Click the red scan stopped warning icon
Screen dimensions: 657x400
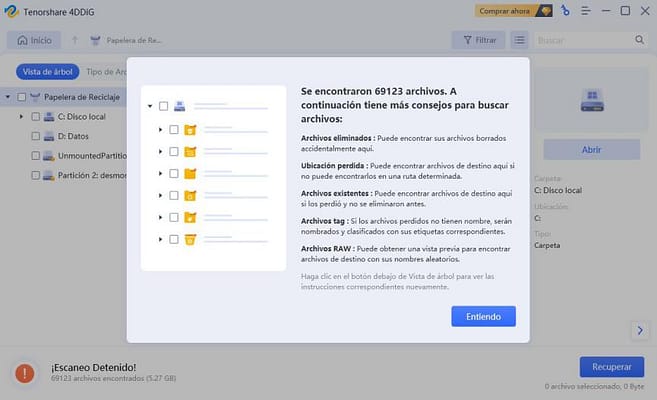click(x=25, y=373)
